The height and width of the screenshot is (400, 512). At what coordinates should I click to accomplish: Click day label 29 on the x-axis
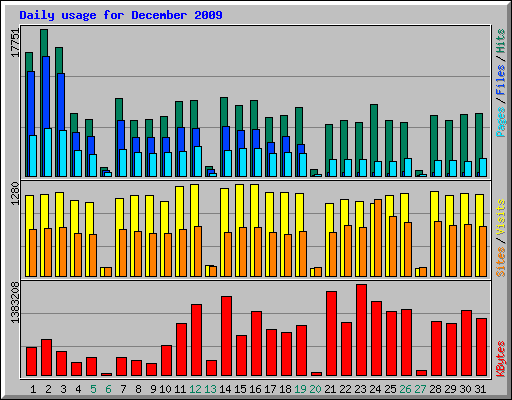(450, 389)
